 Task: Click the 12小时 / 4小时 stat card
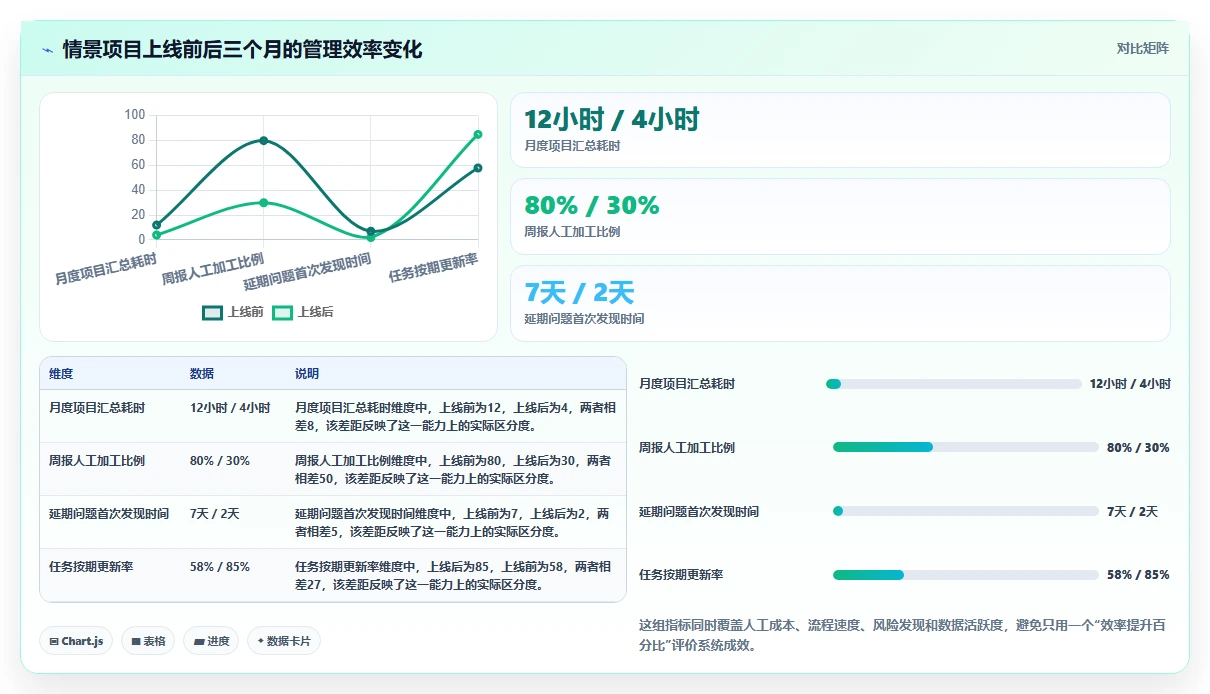[x=840, y=130]
